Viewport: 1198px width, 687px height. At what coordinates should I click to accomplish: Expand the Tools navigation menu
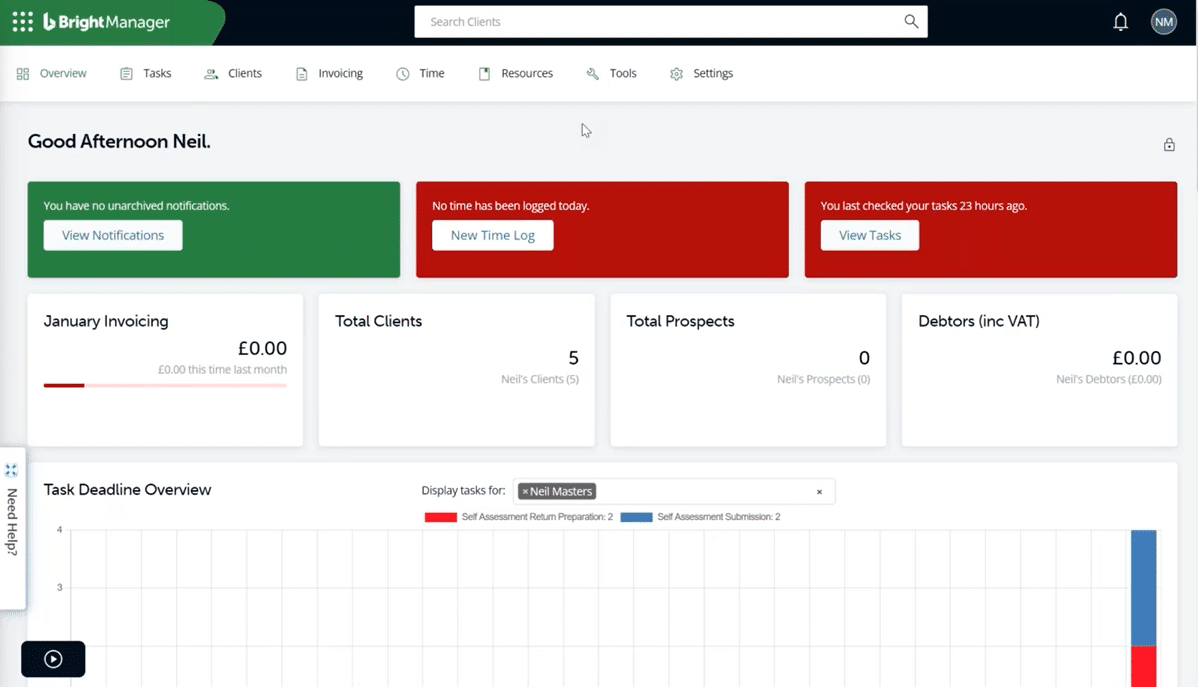(x=611, y=73)
